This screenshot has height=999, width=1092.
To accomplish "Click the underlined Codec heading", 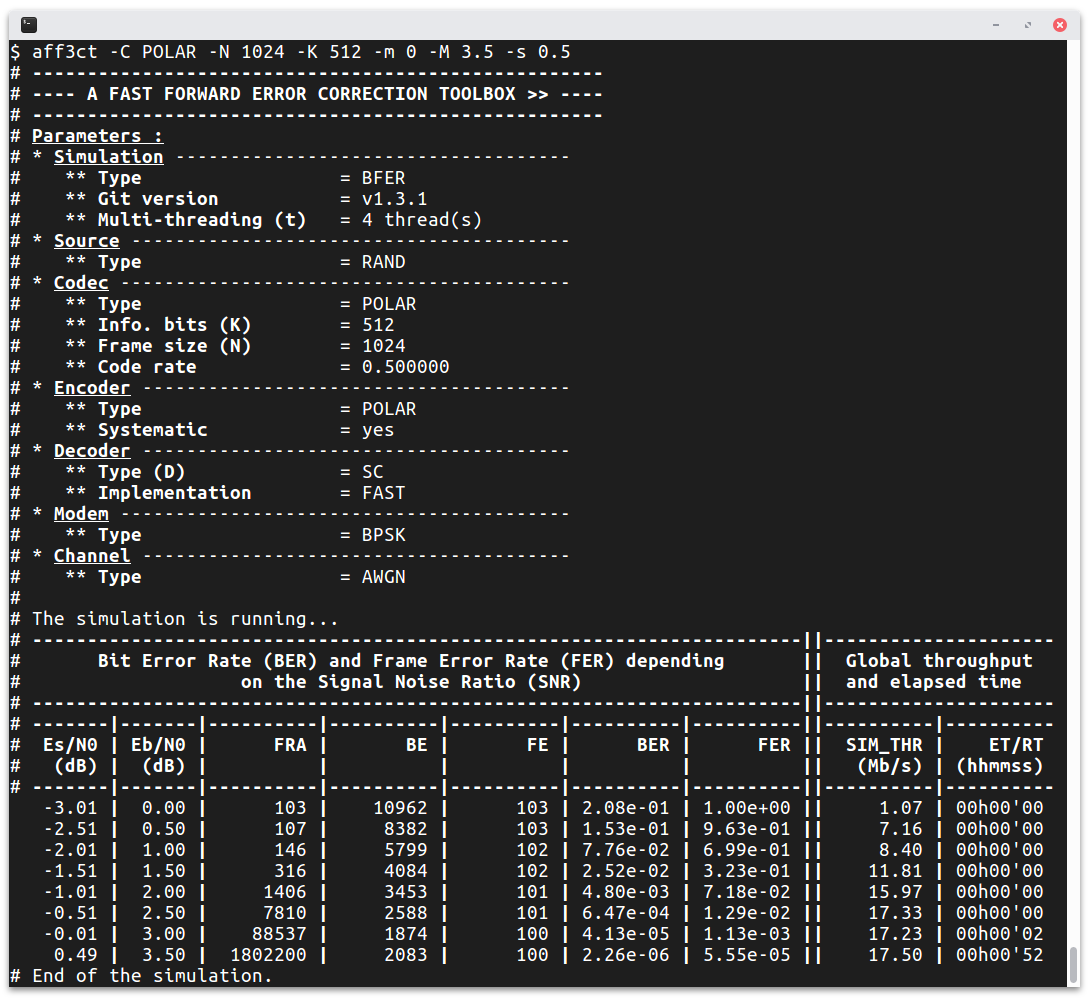I will (x=81, y=283).
